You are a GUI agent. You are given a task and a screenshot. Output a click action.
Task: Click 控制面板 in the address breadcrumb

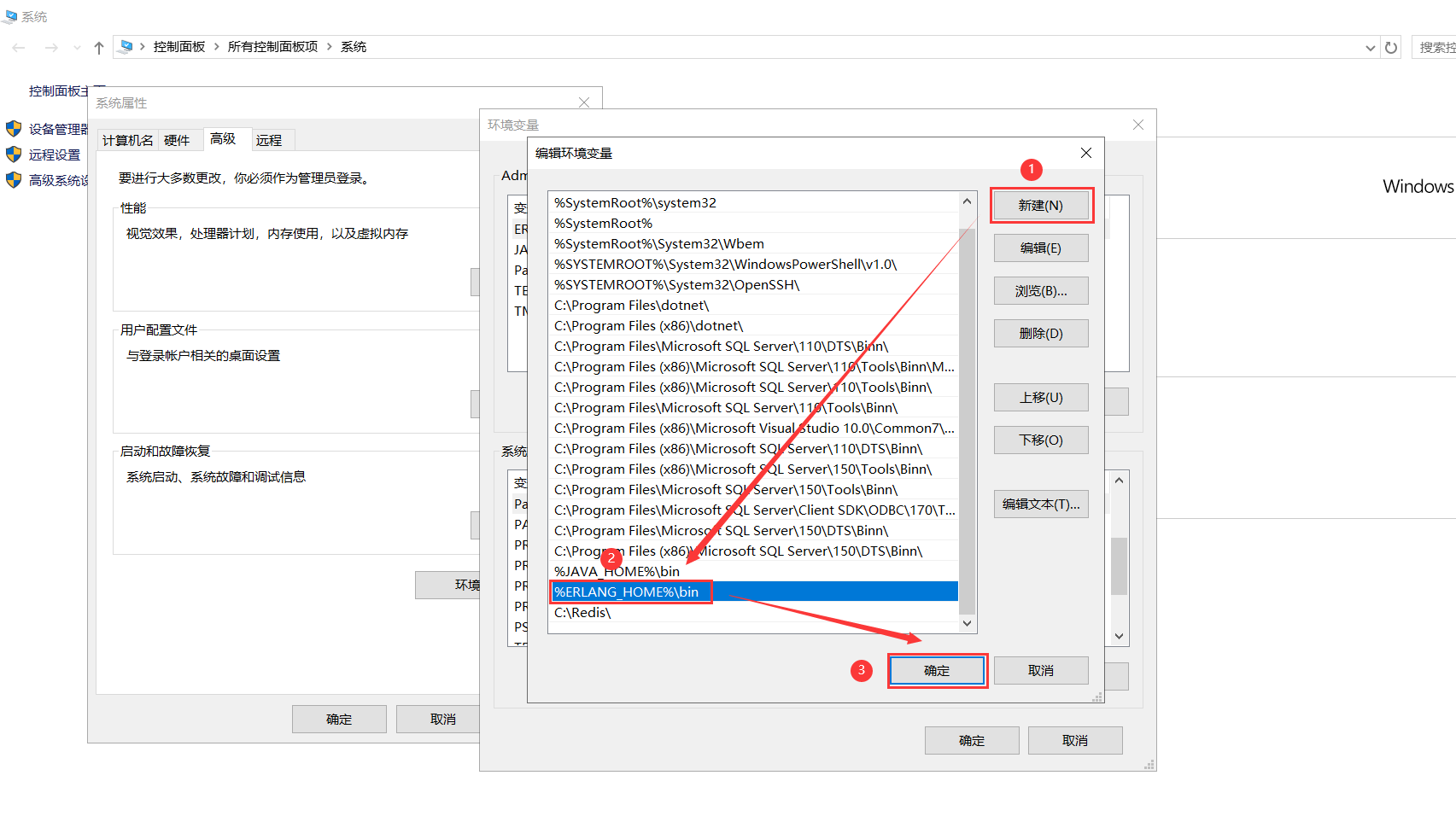point(179,47)
